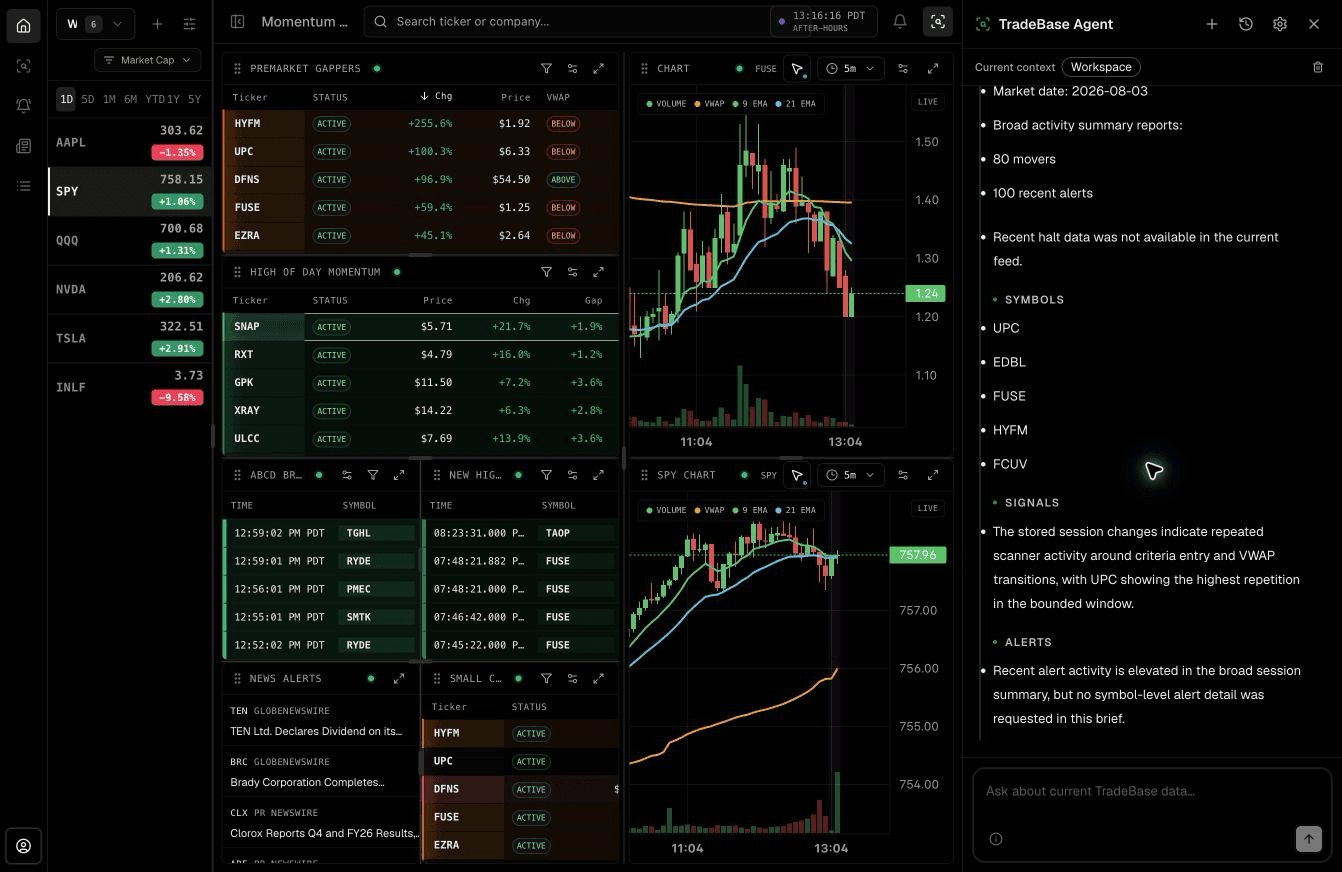Expand the FUSE CHART panel
1342x872 pixels.
point(933,68)
